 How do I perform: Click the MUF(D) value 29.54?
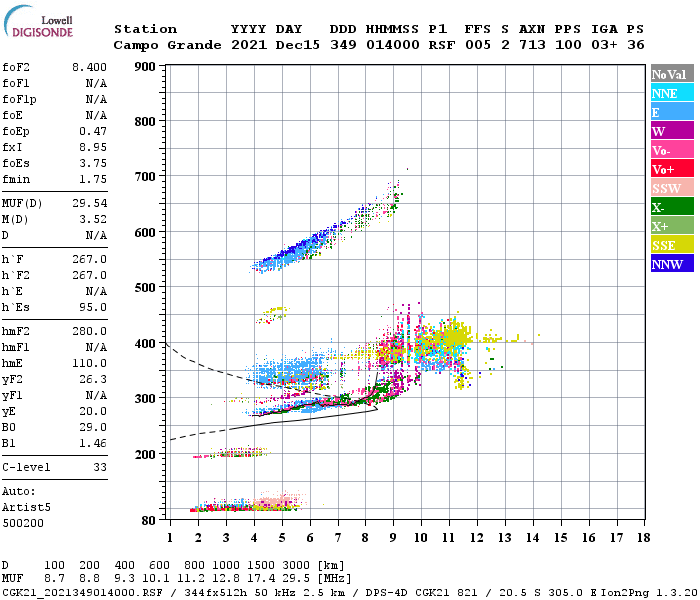click(89, 204)
